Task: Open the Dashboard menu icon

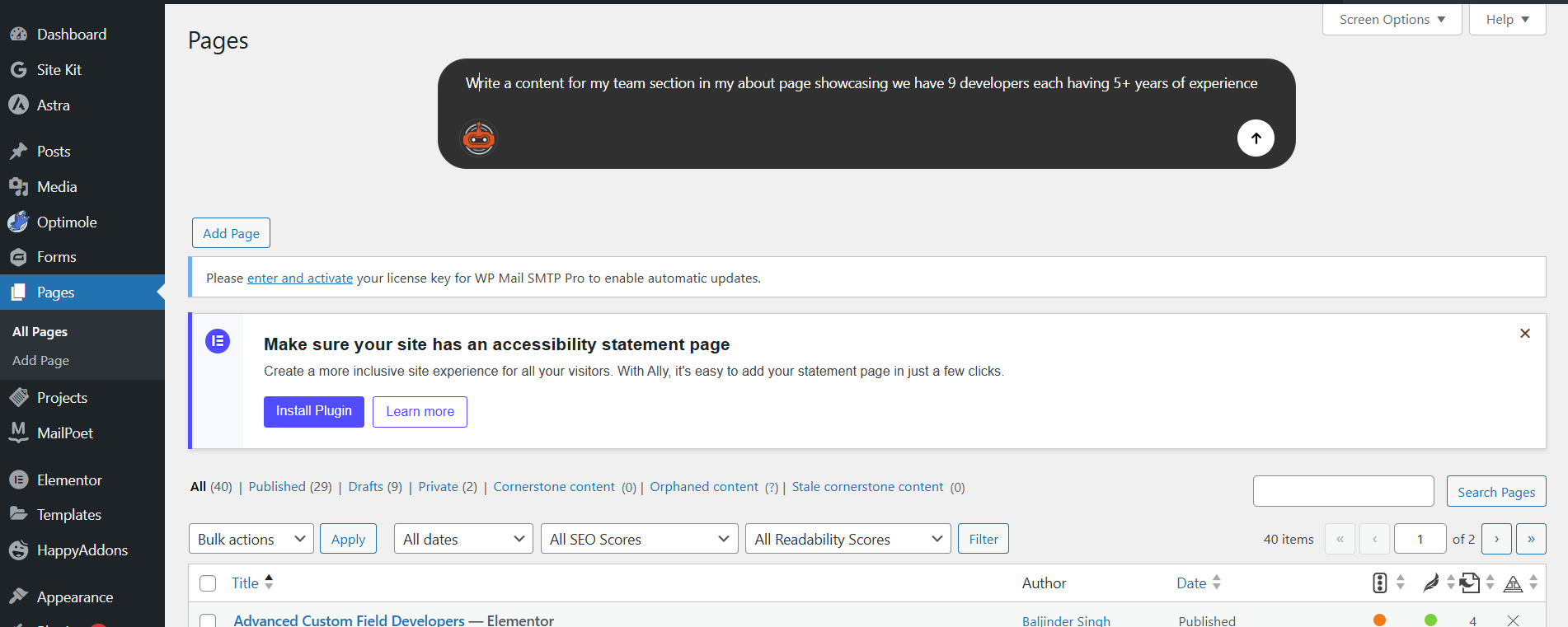Action: pyautogui.click(x=18, y=35)
